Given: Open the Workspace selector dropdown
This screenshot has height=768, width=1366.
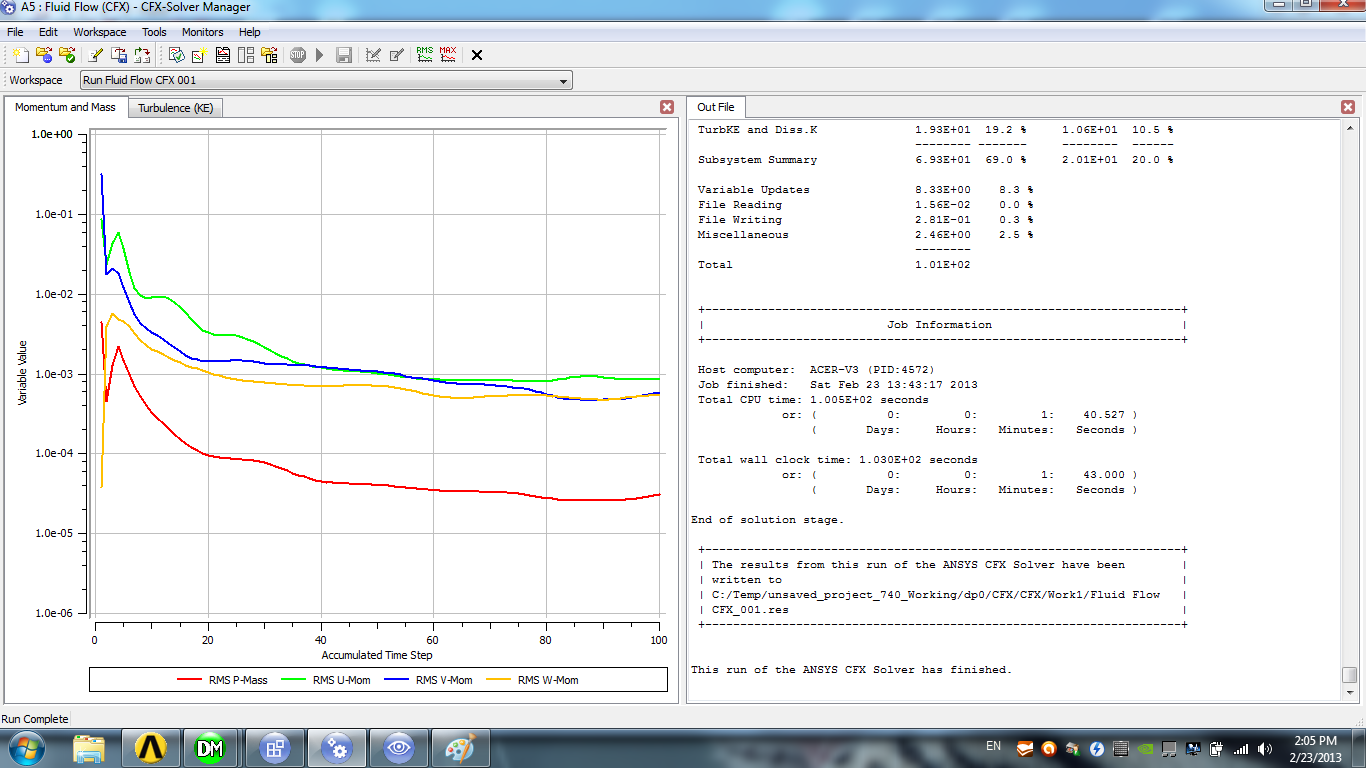Looking at the screenshot, I should click(326, 80).
